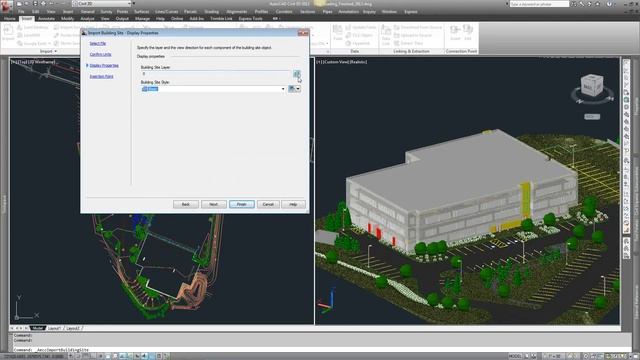640x360 pixels.
Task: Open the arrow next to the style edit icon
Action: (x=298, y=89)
